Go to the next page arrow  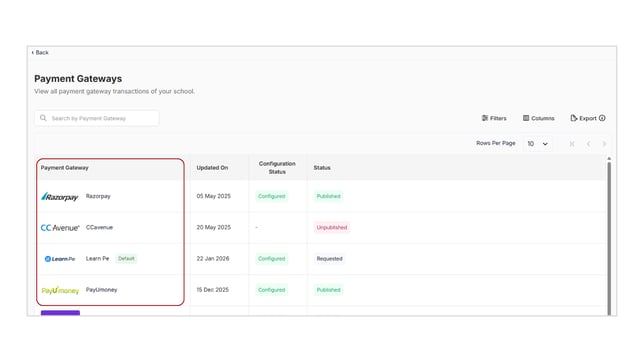coord(604,144)
